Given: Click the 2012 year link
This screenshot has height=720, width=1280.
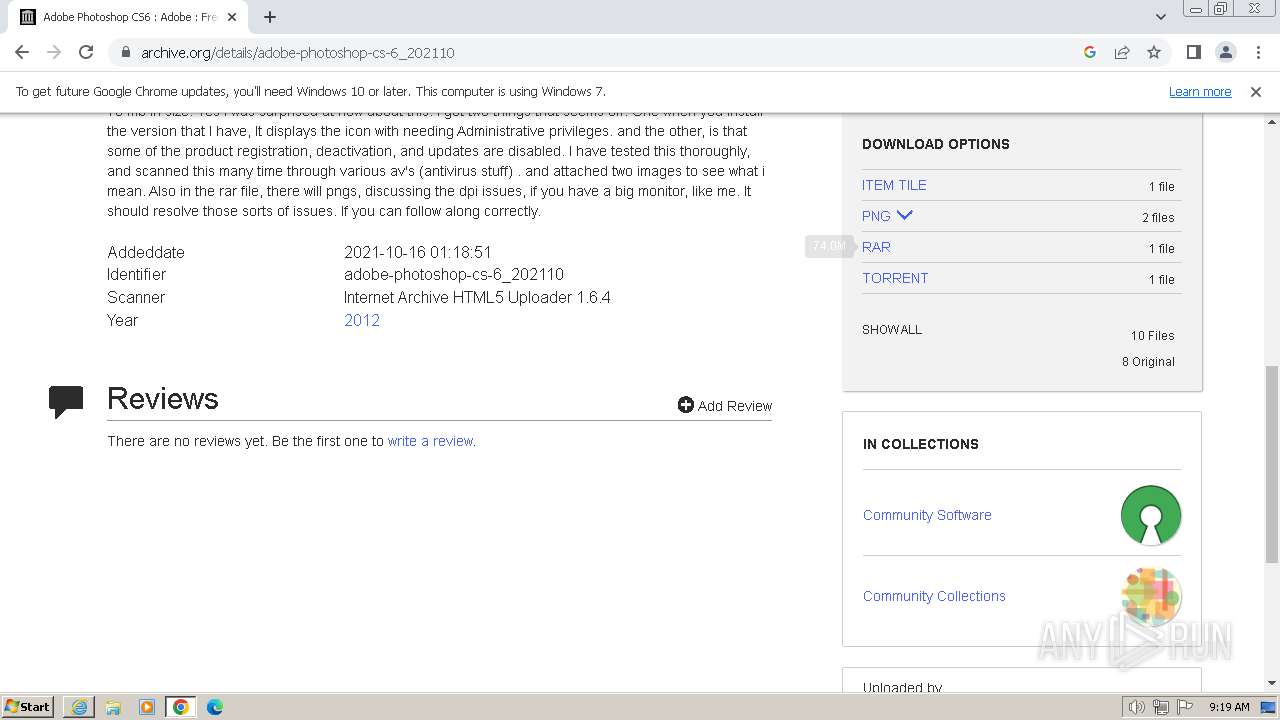Looking at the screenshot, I should [362, 320].
